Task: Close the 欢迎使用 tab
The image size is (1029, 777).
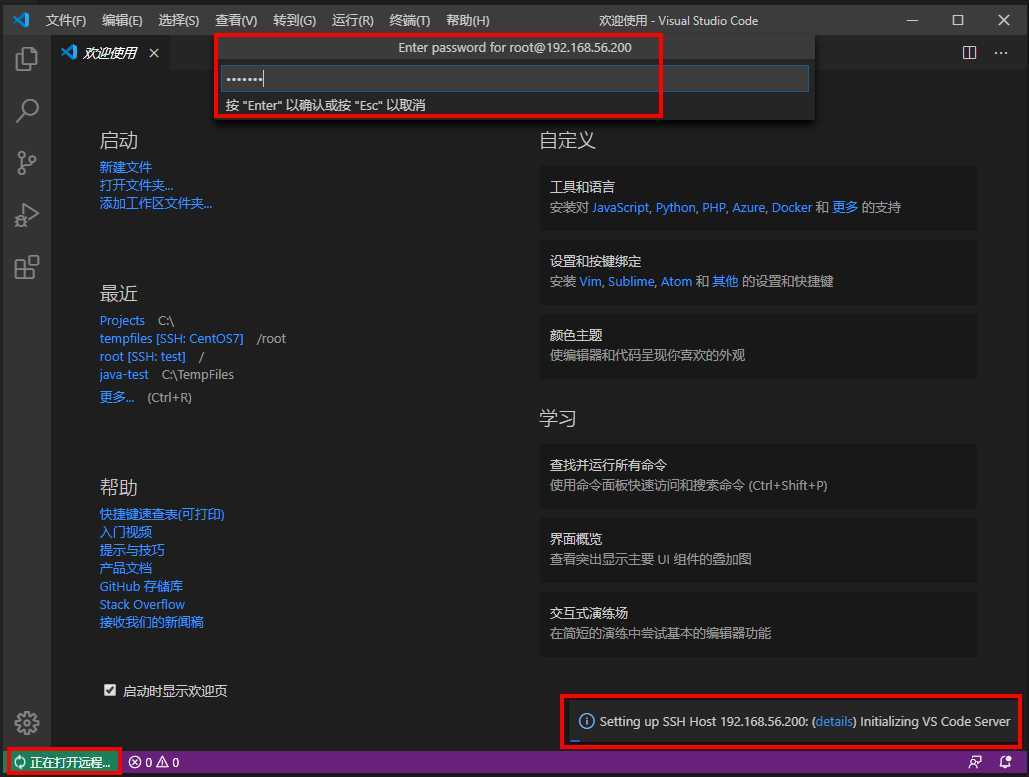Action: 154,52
